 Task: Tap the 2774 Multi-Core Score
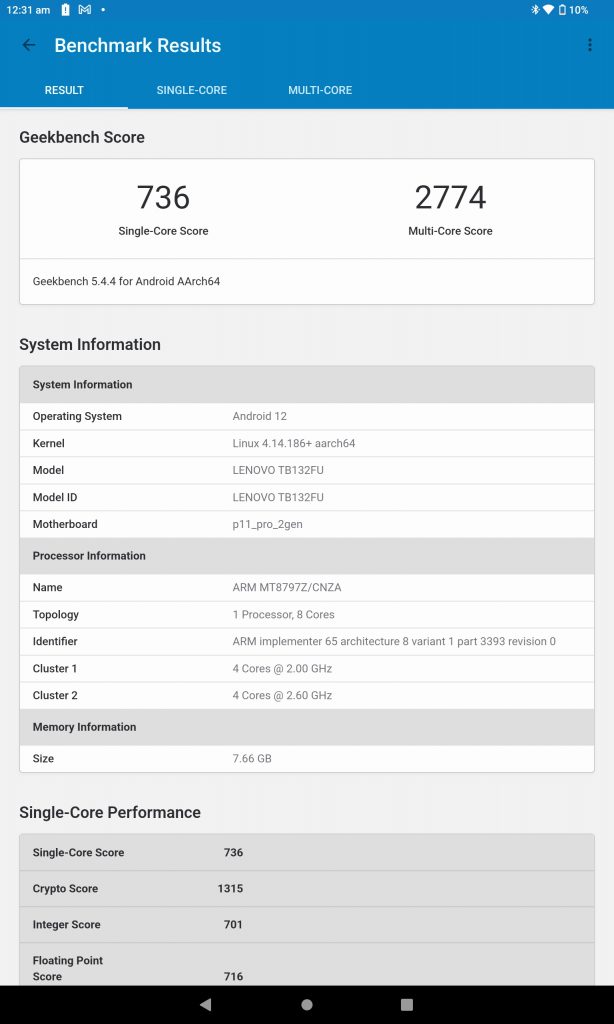tap(450, 198)
